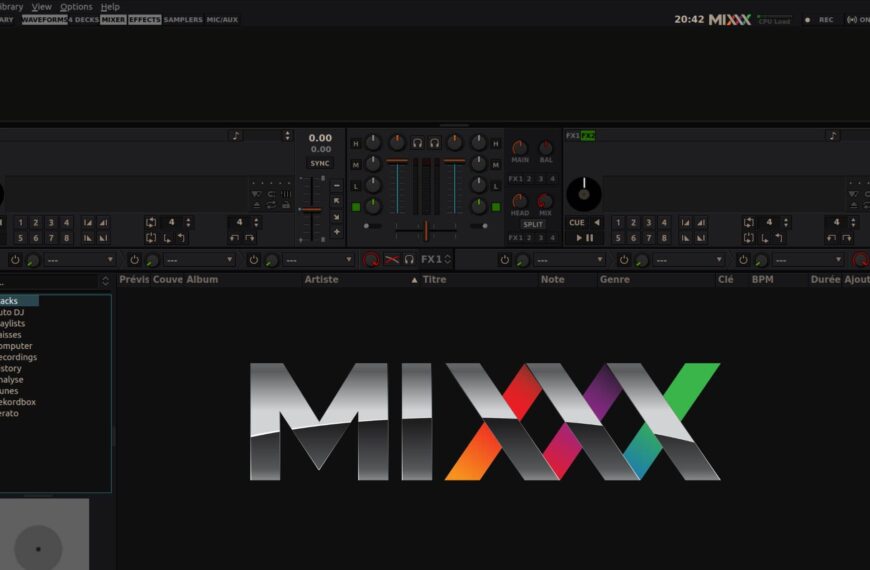
Task: Click left channel volume fader
Action: click(397, 162)
